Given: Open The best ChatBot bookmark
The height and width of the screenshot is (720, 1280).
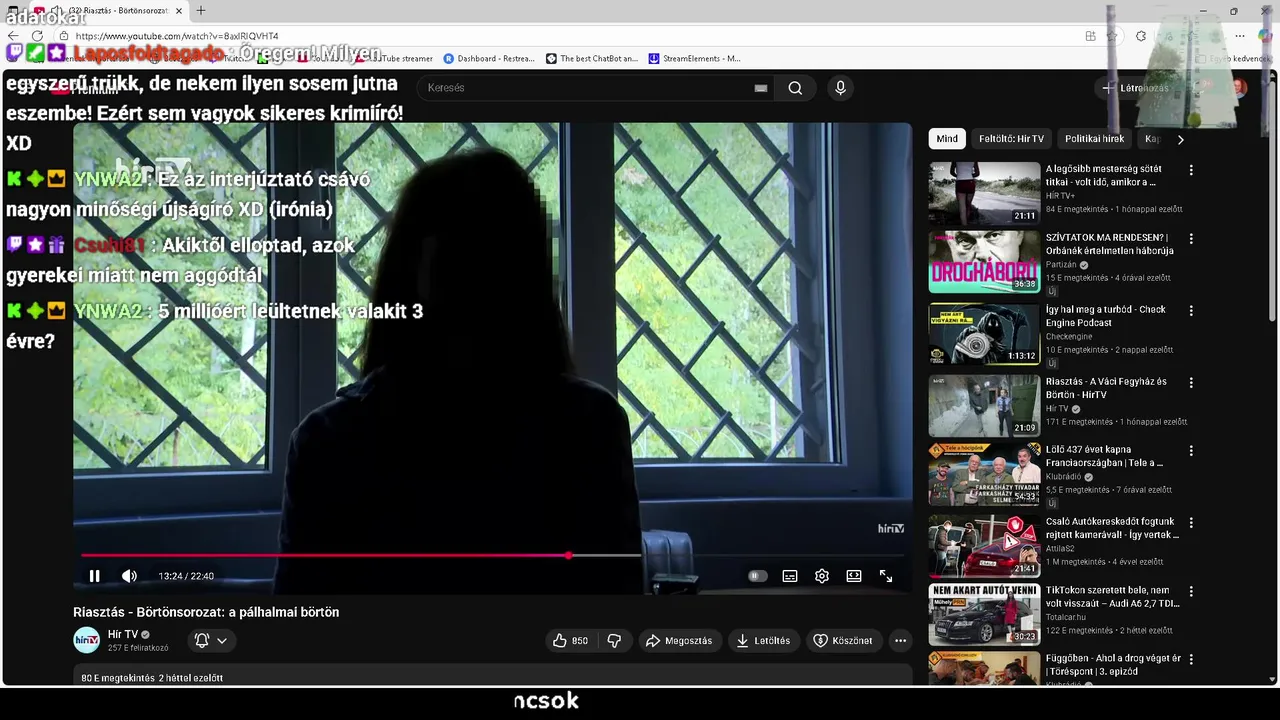Looking at the screenshot, I should [x=592, y=59].
